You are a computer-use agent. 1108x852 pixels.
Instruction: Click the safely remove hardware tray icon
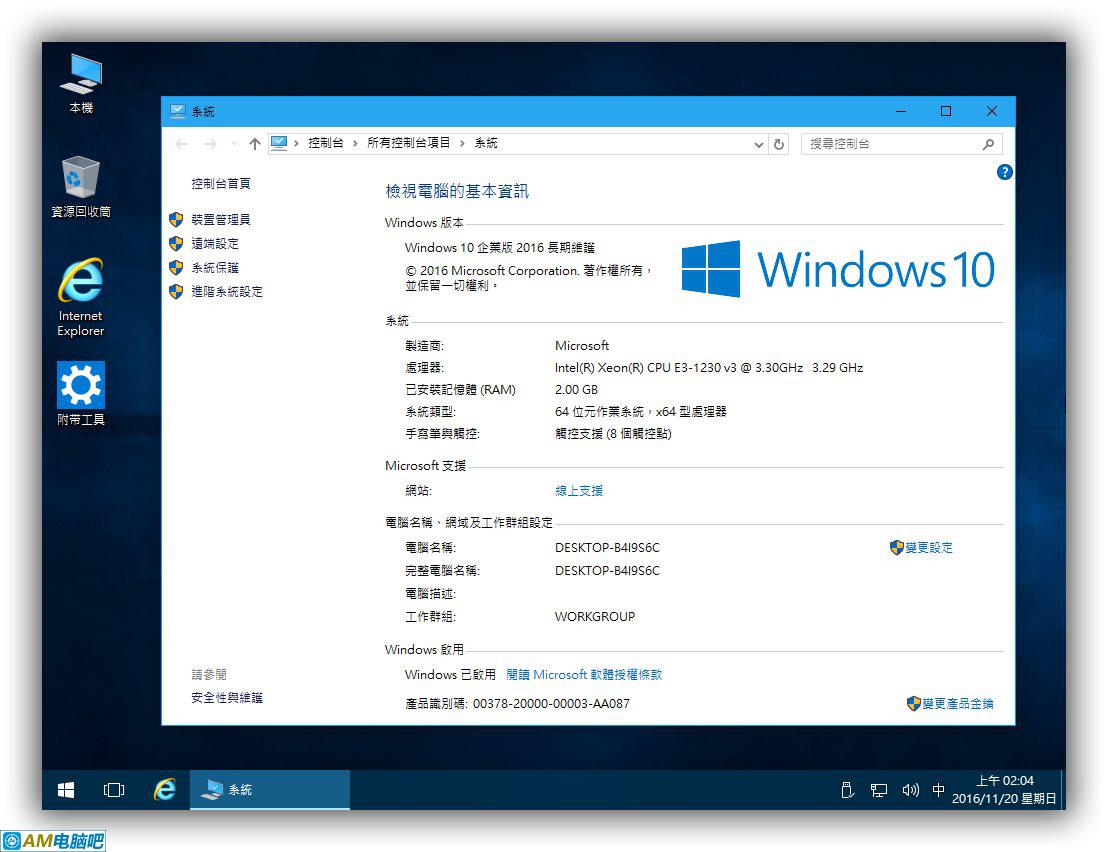point(848,790)
